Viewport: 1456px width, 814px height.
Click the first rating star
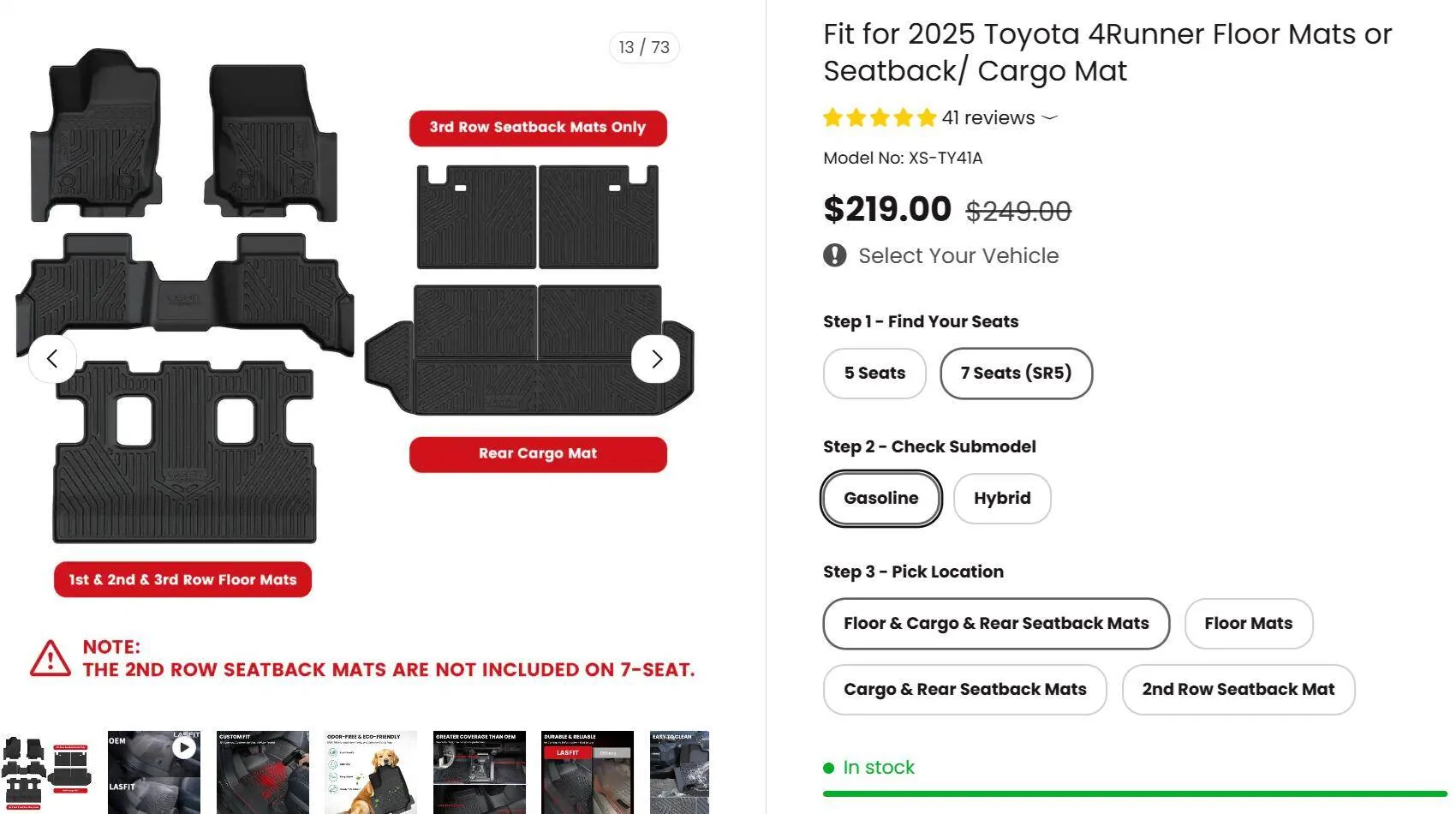click(832, 117)
